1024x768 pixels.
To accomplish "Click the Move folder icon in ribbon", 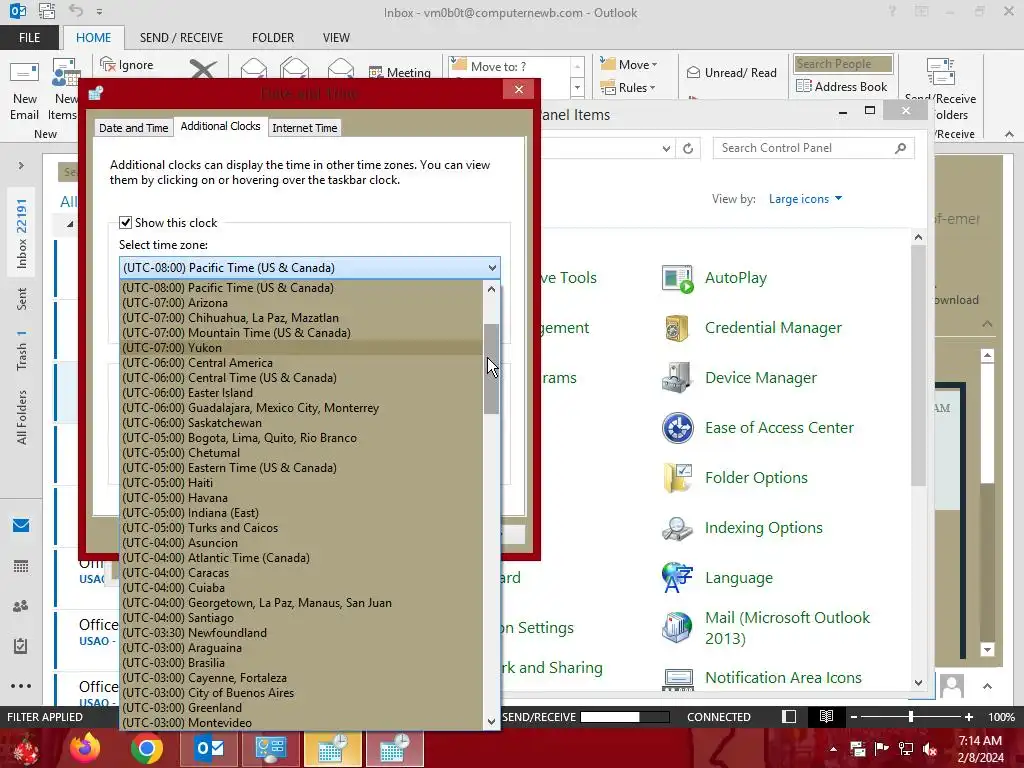I will 608,64.
